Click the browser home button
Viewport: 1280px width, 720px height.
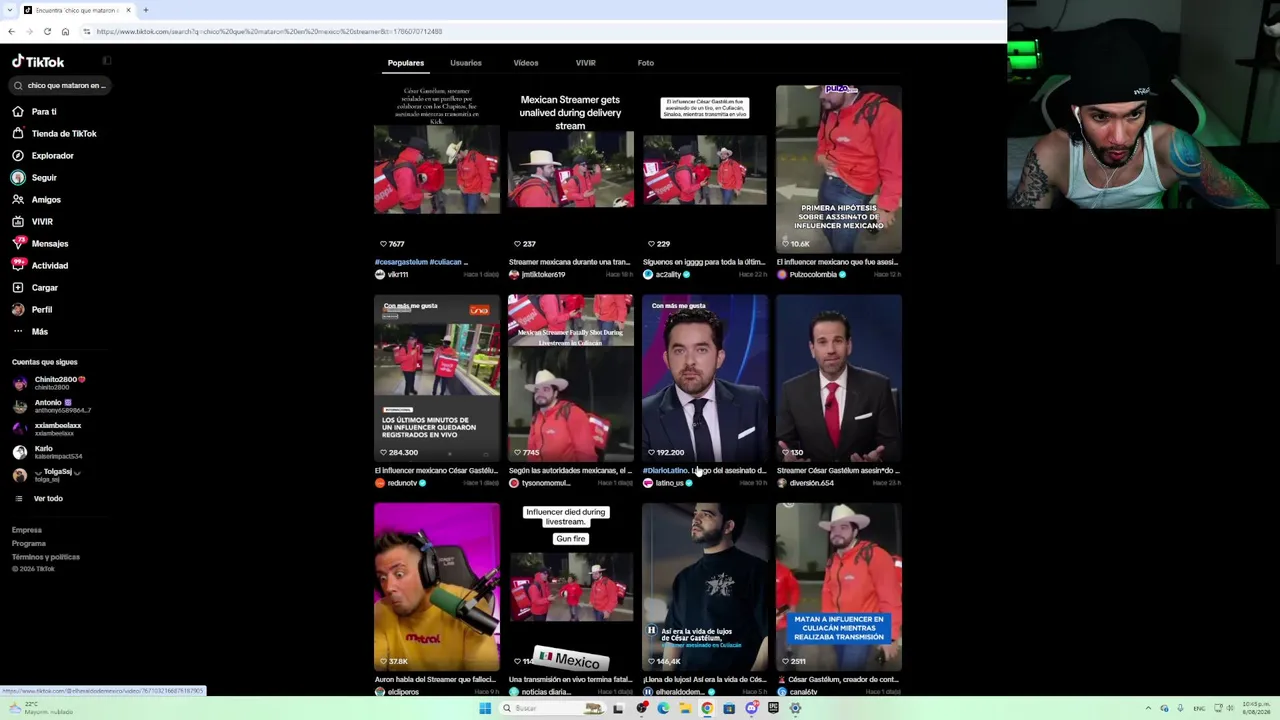pos(65,31)
